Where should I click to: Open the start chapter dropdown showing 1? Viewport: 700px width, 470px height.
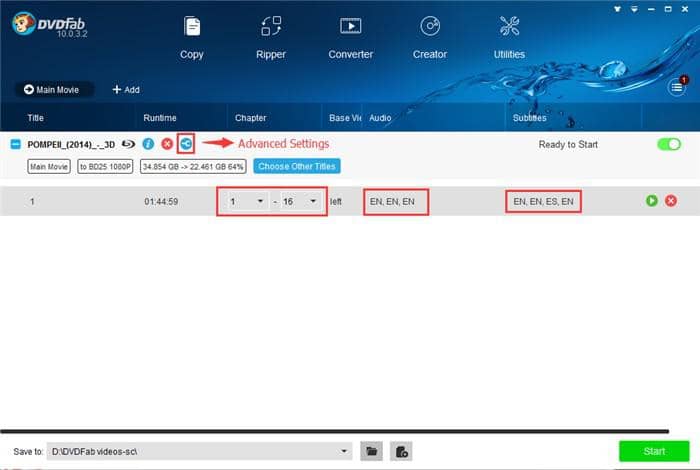[x=247, y=201]
